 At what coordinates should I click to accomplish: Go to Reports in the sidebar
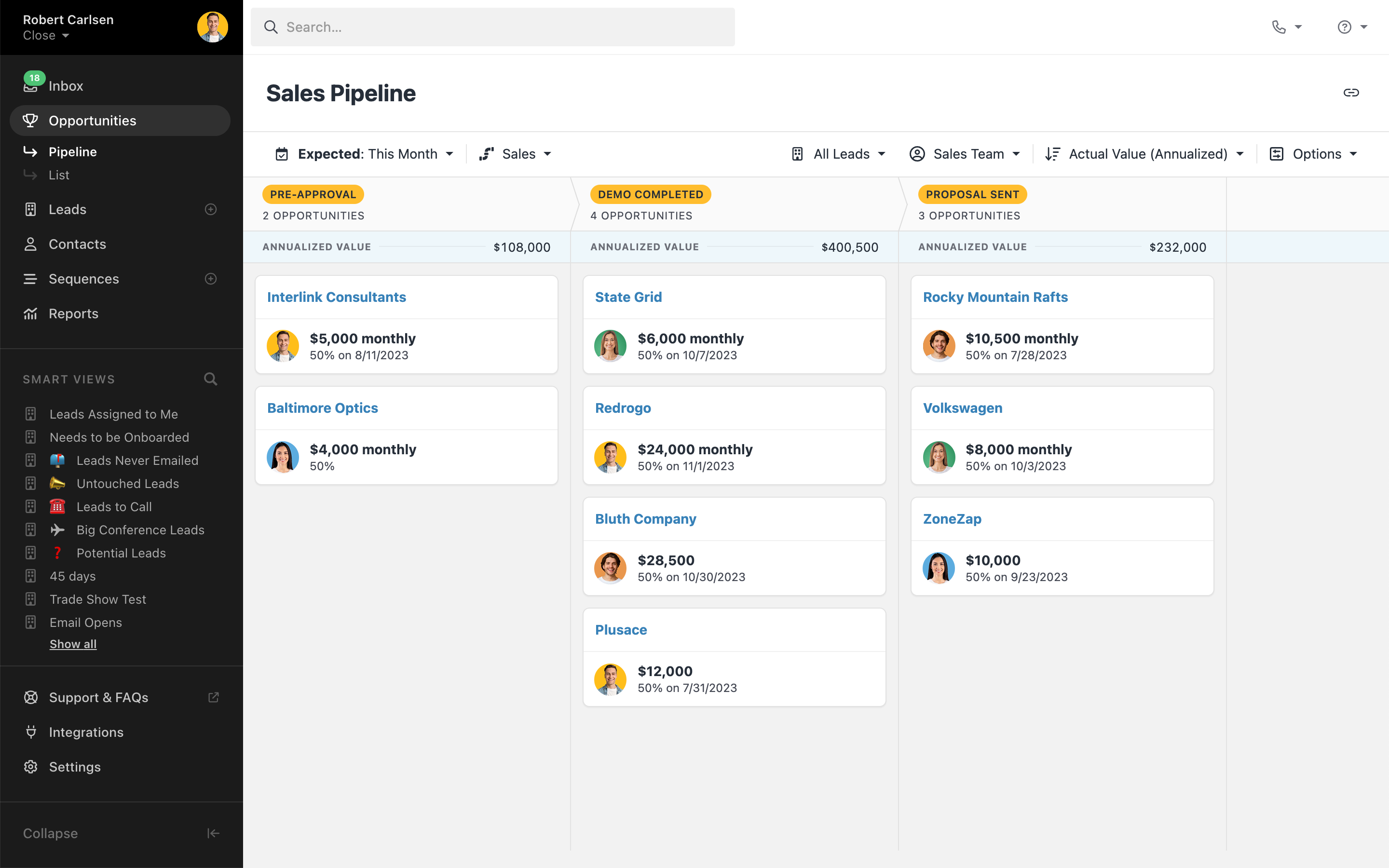click(73, 313)
